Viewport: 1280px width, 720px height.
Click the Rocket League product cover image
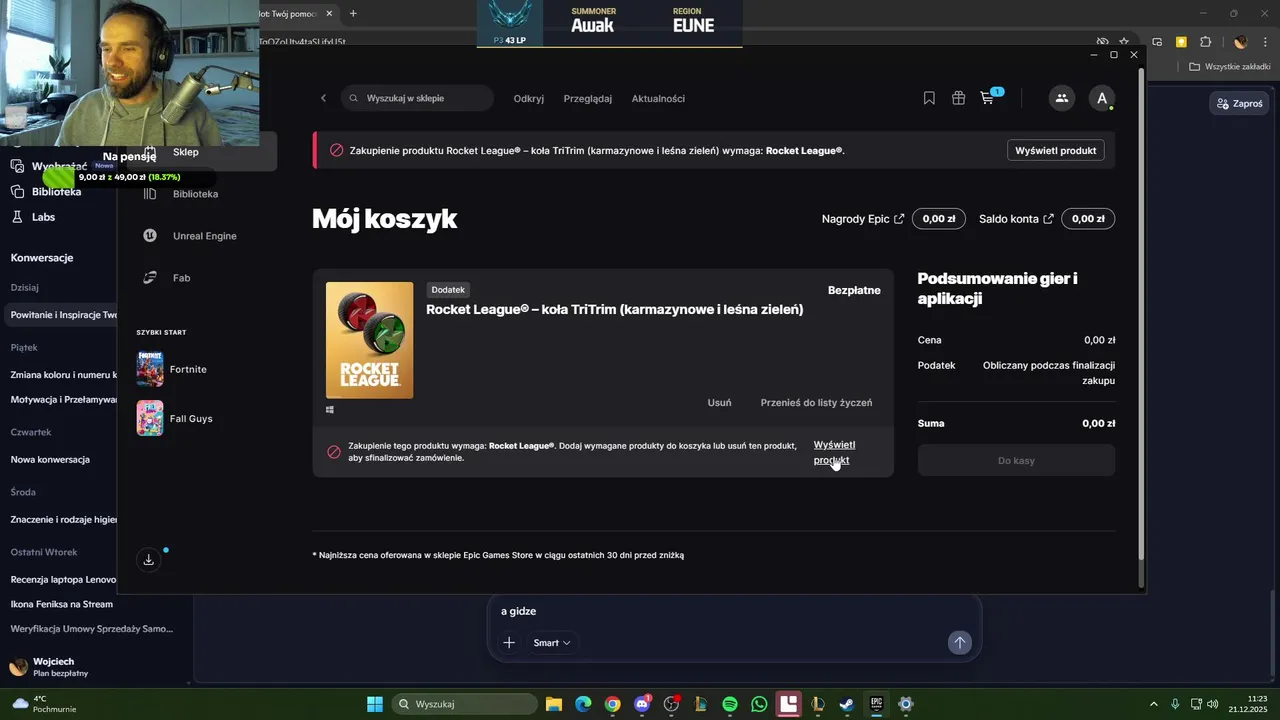point(369,340)
